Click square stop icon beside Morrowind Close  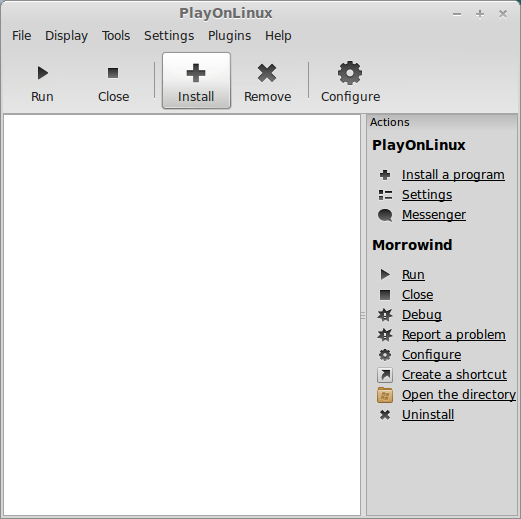pos(385,295)
